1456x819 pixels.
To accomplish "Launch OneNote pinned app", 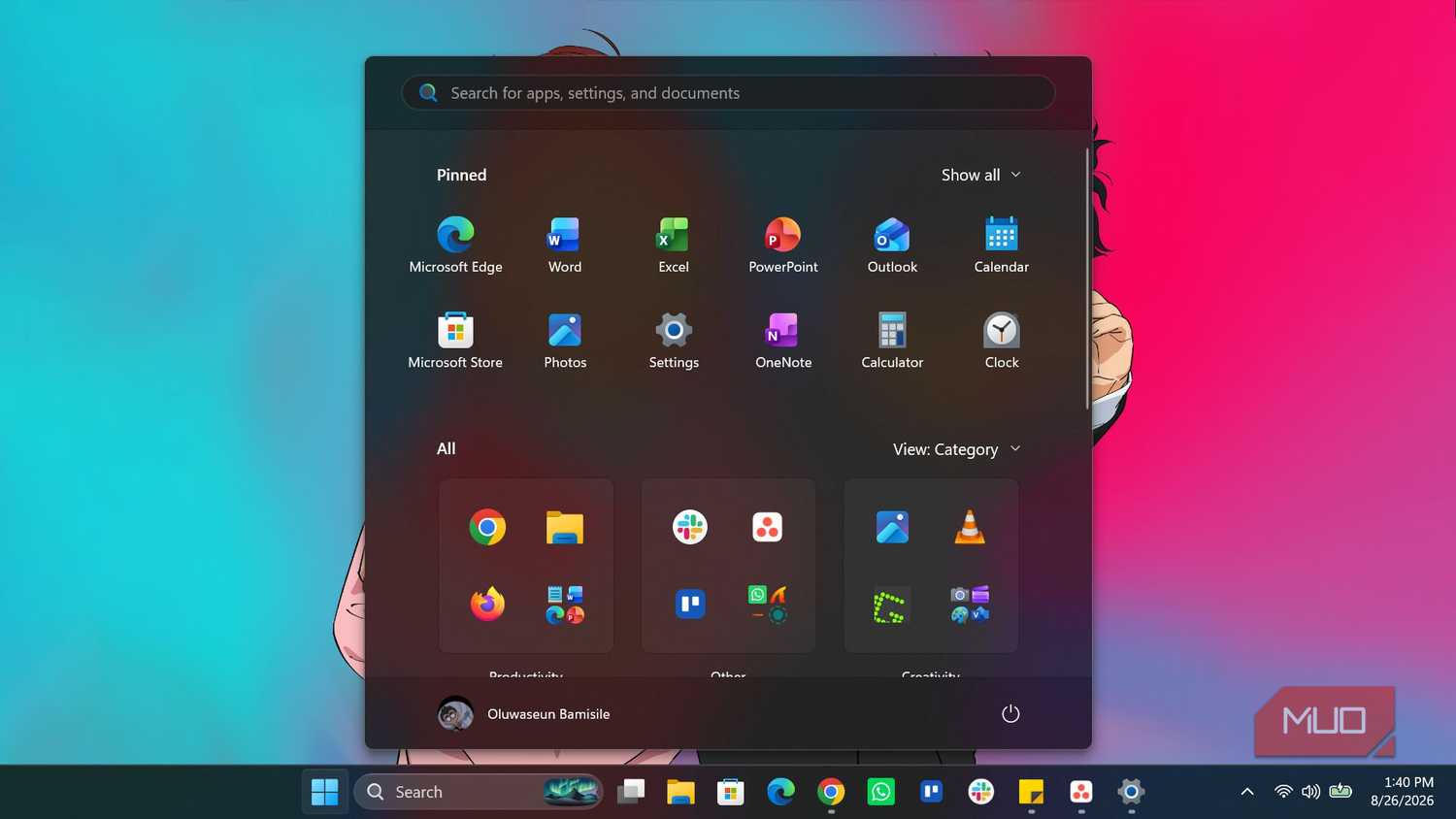I will pos(782,341).
